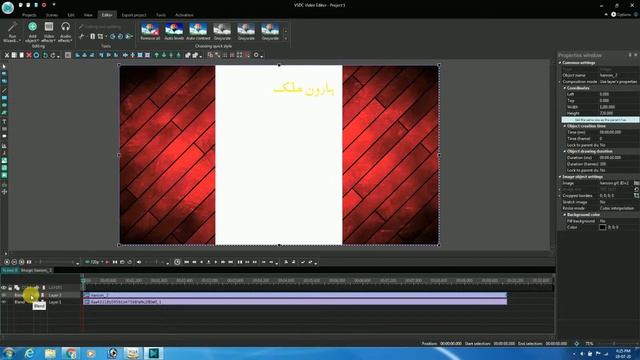The width and height of the screenshot is (640, 360).
Task: Click the Width value field
Action: click(x=618, y=107)
